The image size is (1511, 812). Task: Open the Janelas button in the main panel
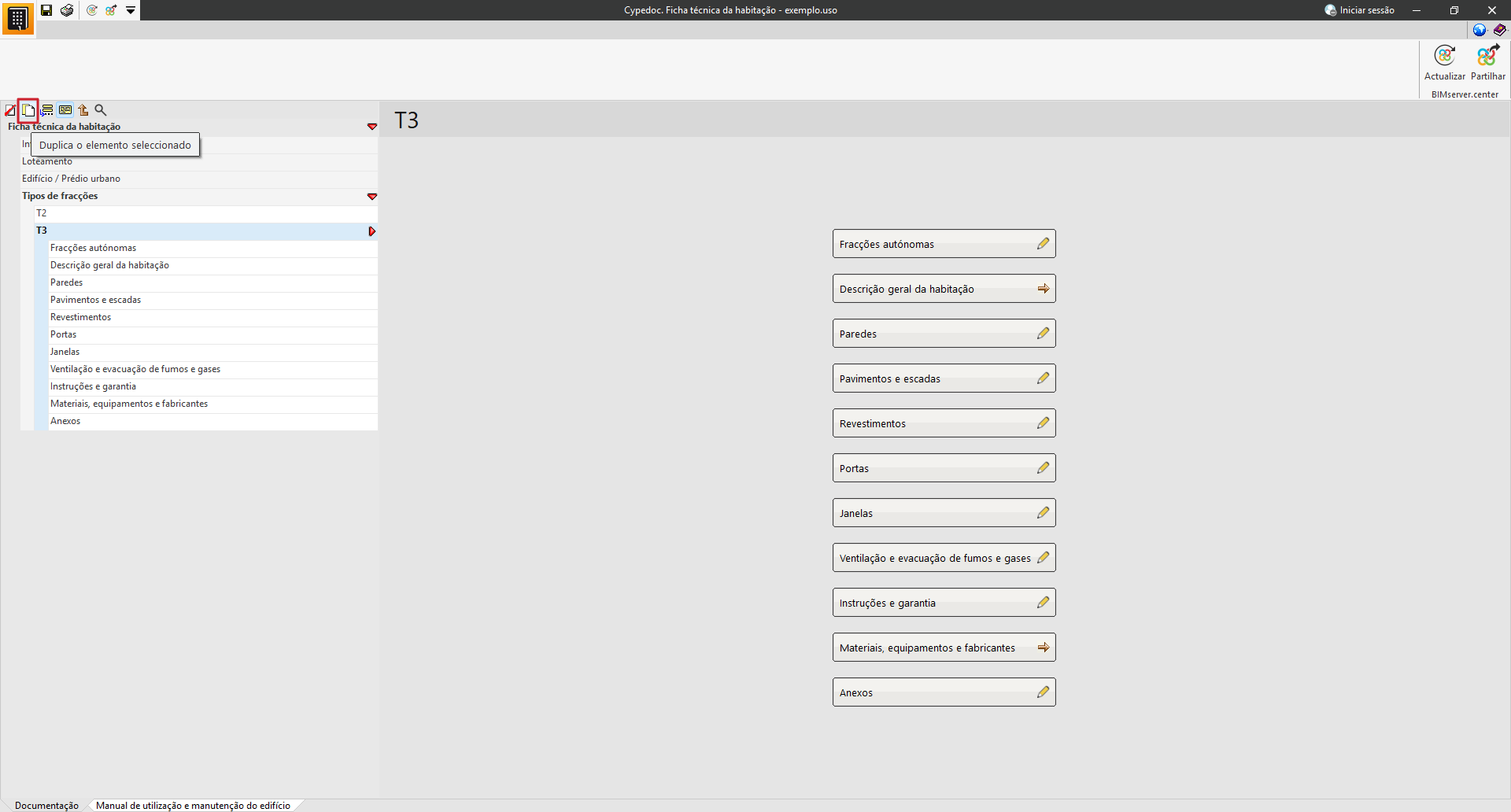[x=944, y=513]
